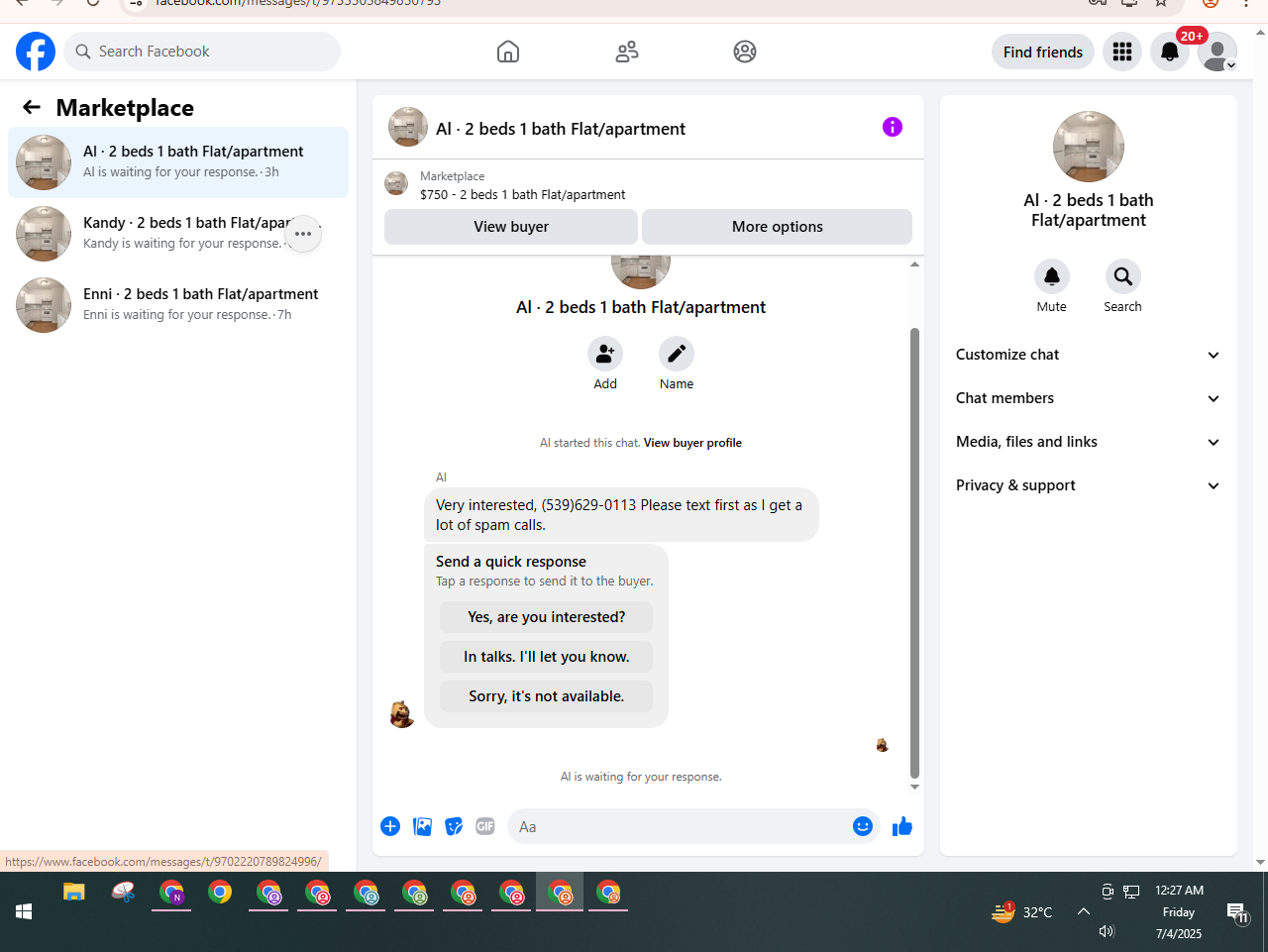Show hidden system tray icons
This screenshot has height=952, width=1268.
(1084, 911)
